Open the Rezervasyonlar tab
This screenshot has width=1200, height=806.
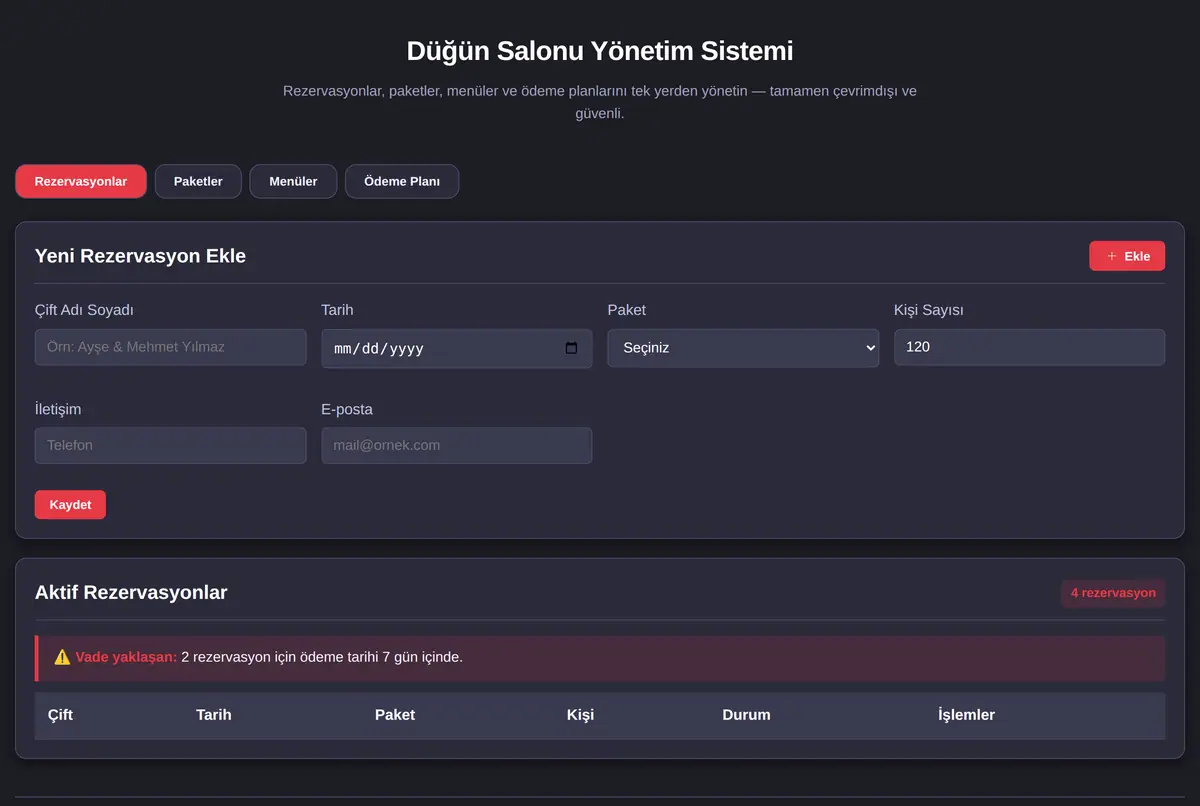click(81, 181)
